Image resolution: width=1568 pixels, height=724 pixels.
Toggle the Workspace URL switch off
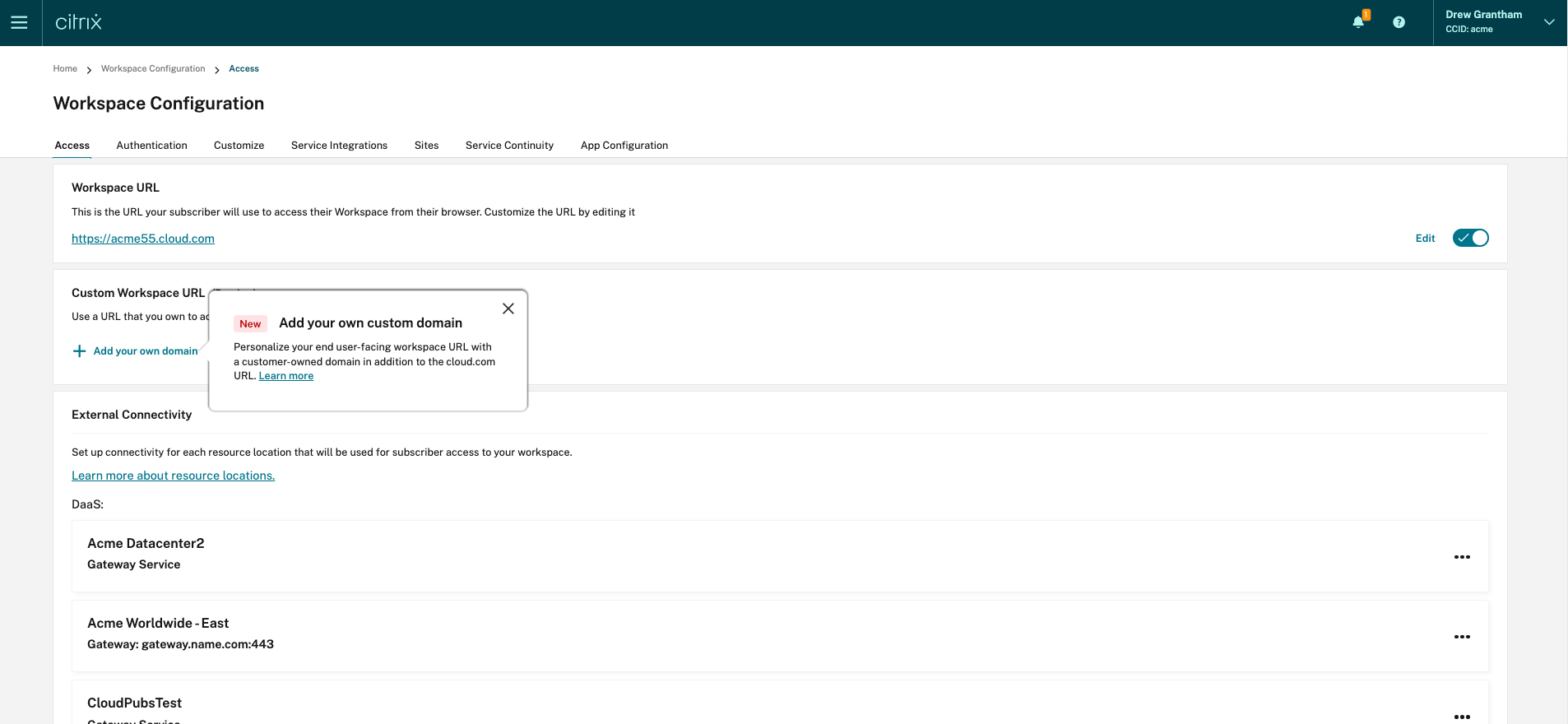(x=1470, y=238)
